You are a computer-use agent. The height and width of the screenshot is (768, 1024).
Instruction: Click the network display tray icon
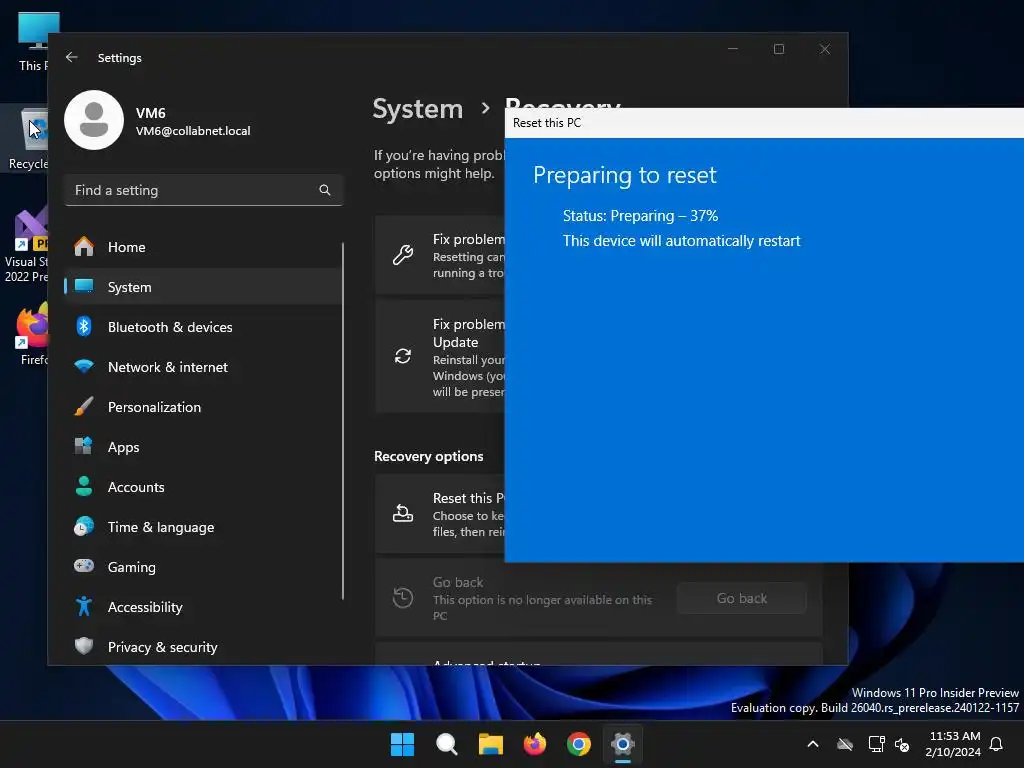(876, 744)
